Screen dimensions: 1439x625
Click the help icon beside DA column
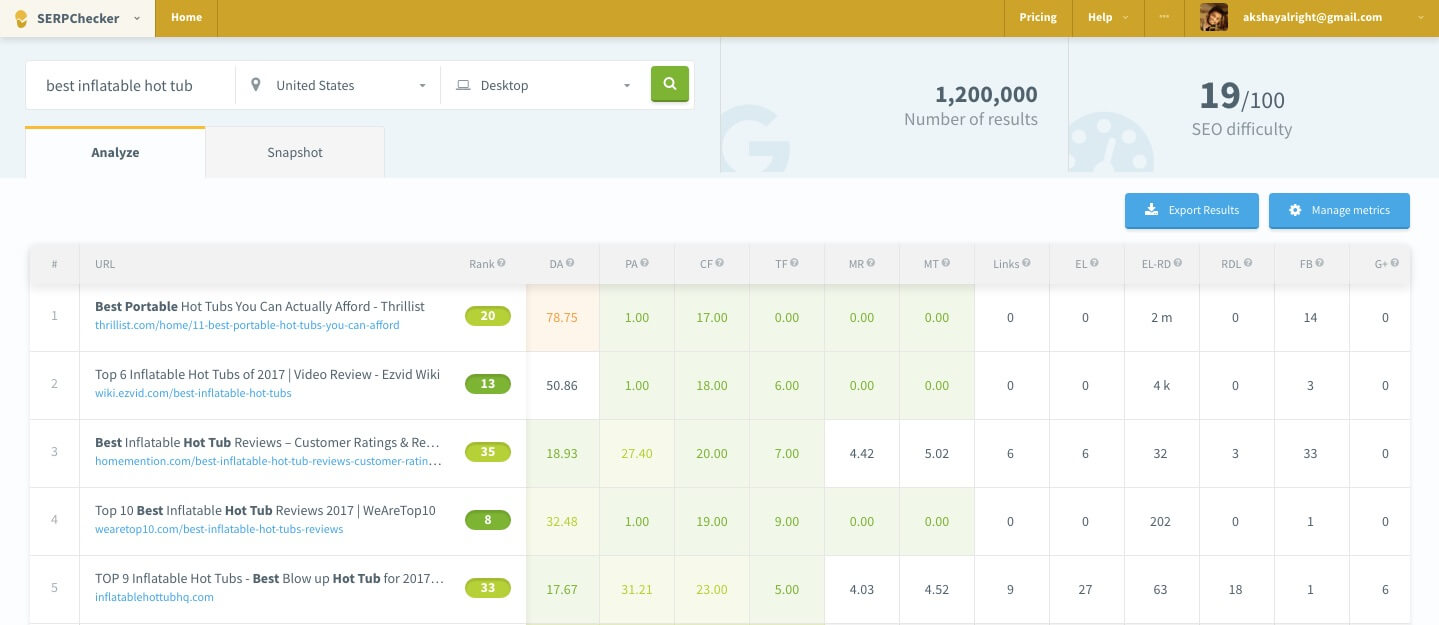click(570, 263)
